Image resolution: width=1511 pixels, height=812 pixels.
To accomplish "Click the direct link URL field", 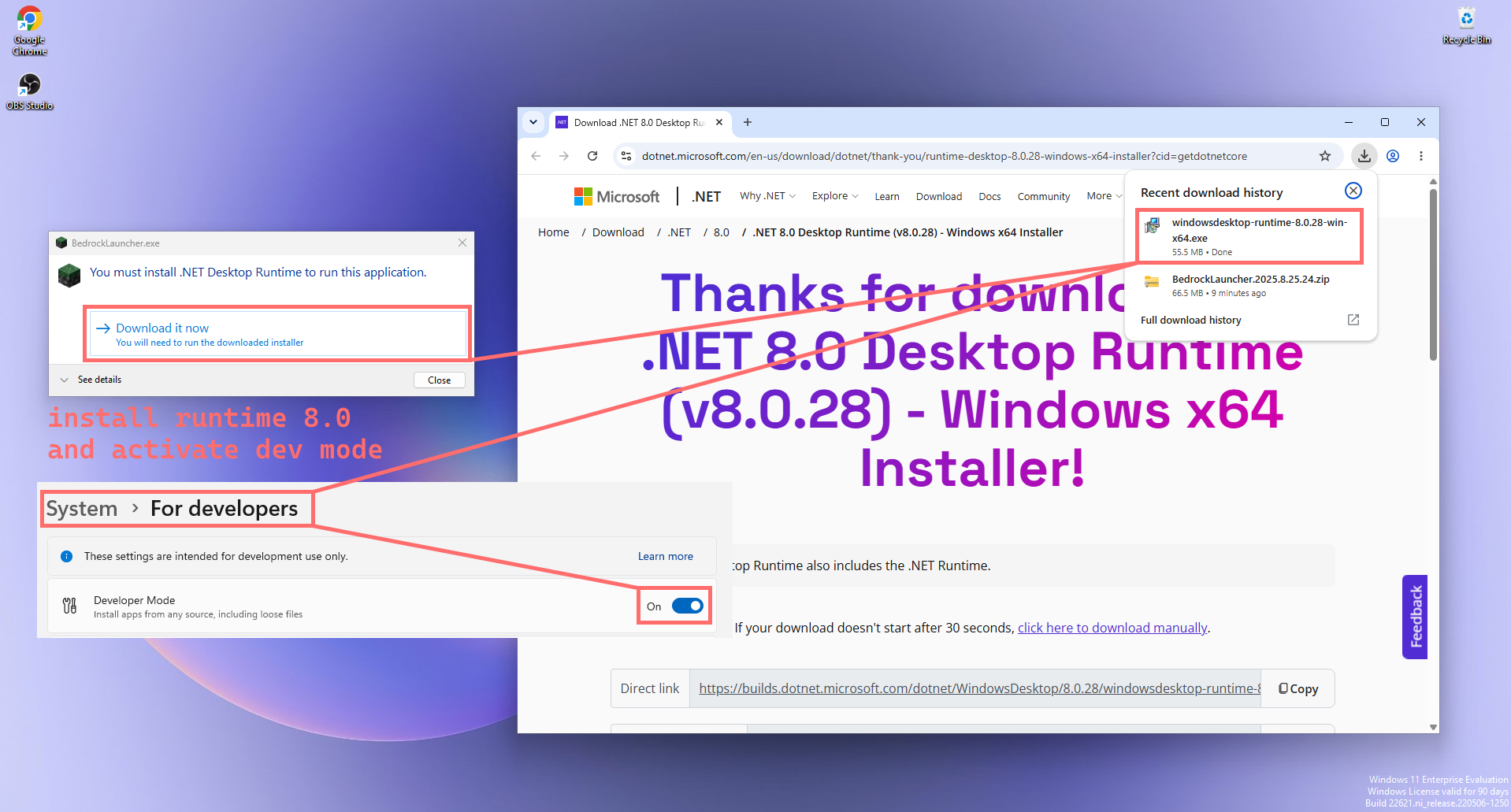I will [x=975, y=688].
